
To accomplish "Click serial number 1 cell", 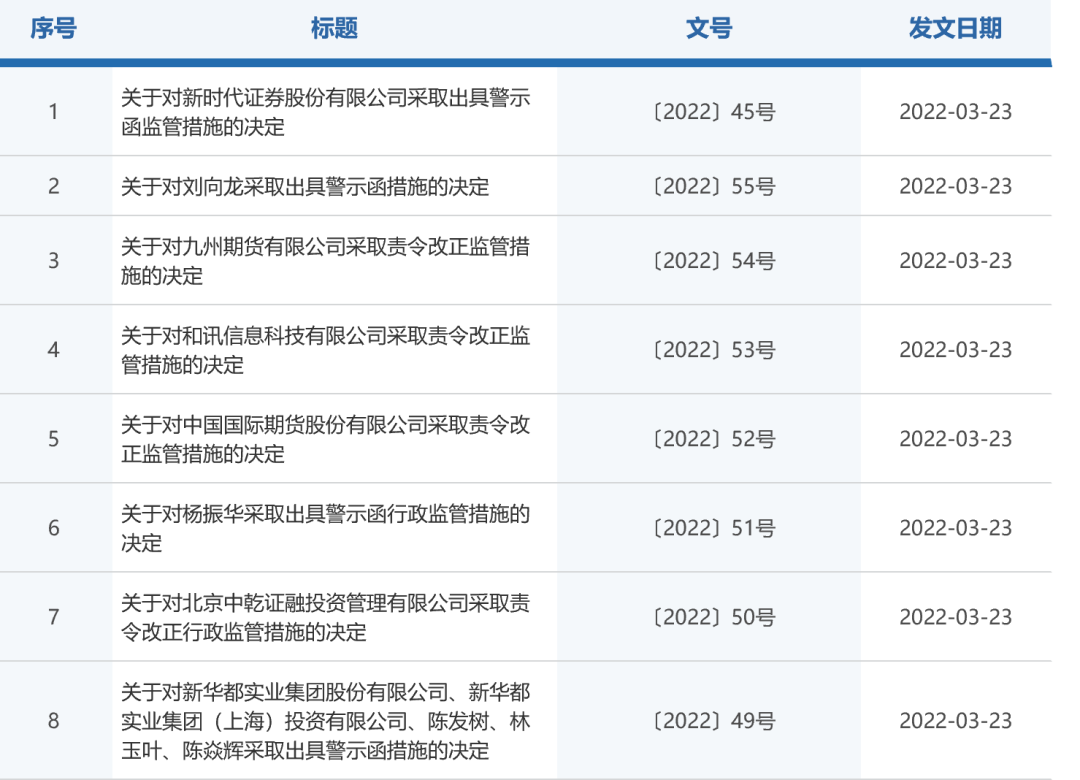I will tap(54, 112).
